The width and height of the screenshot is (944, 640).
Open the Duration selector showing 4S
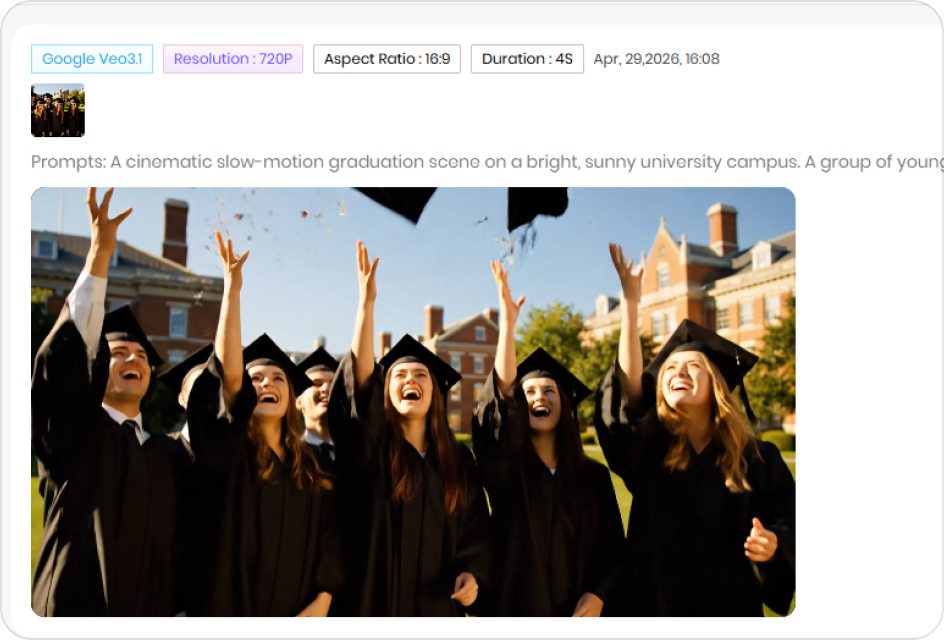click(x=527, y=59)
